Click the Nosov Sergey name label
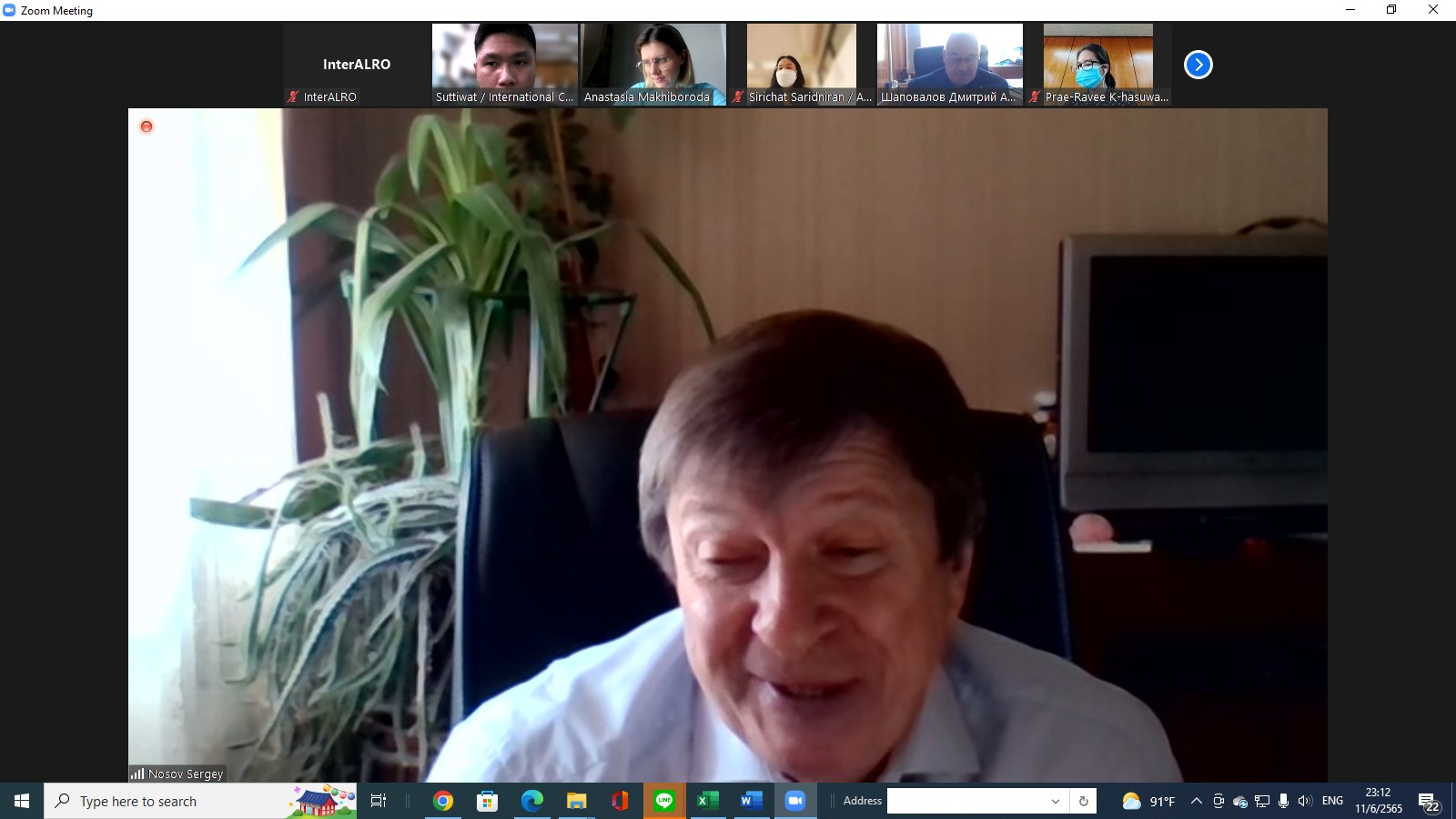The height and width of the screenshot is (819, 1456). point(186,773)
